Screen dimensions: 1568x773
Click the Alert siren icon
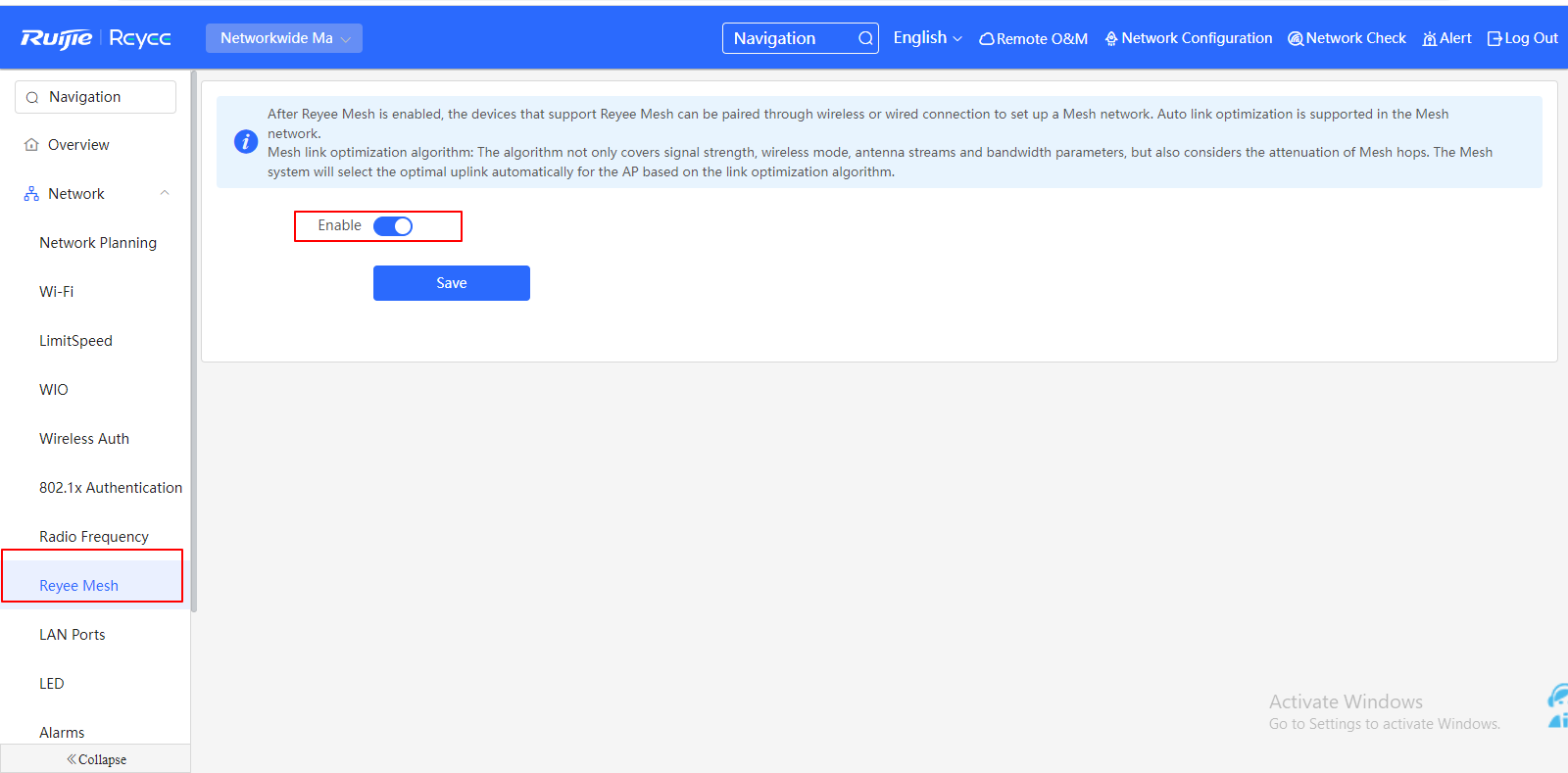coord(1430,39)
